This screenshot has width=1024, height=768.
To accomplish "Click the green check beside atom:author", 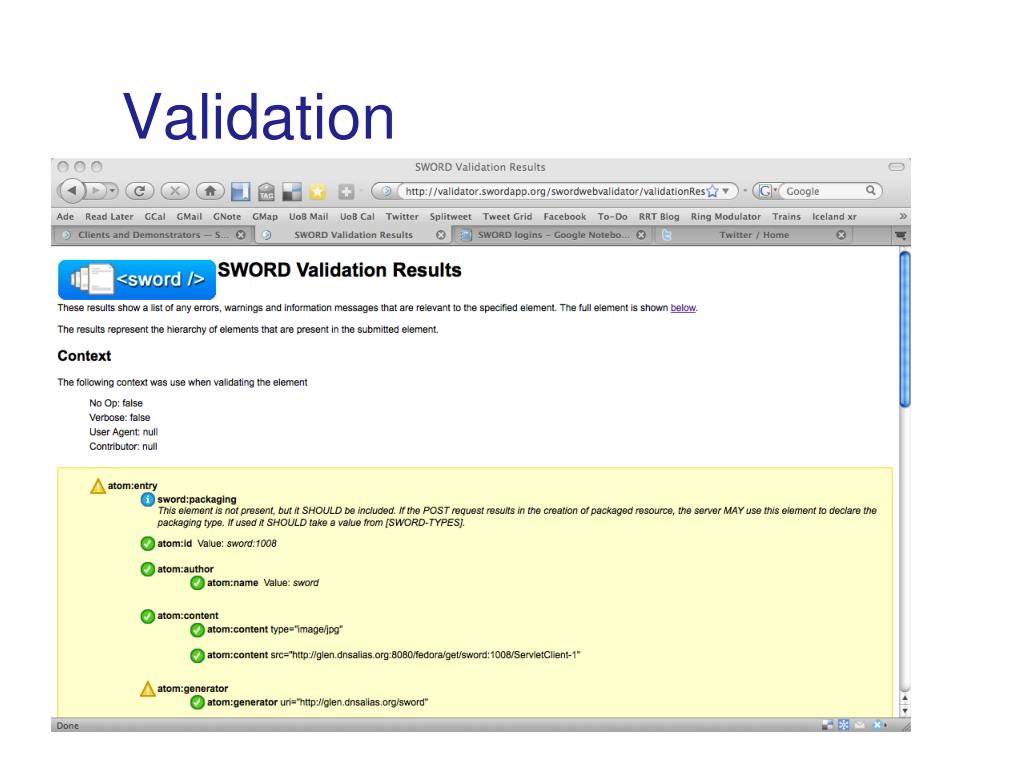I will click(x=148, y=569).
